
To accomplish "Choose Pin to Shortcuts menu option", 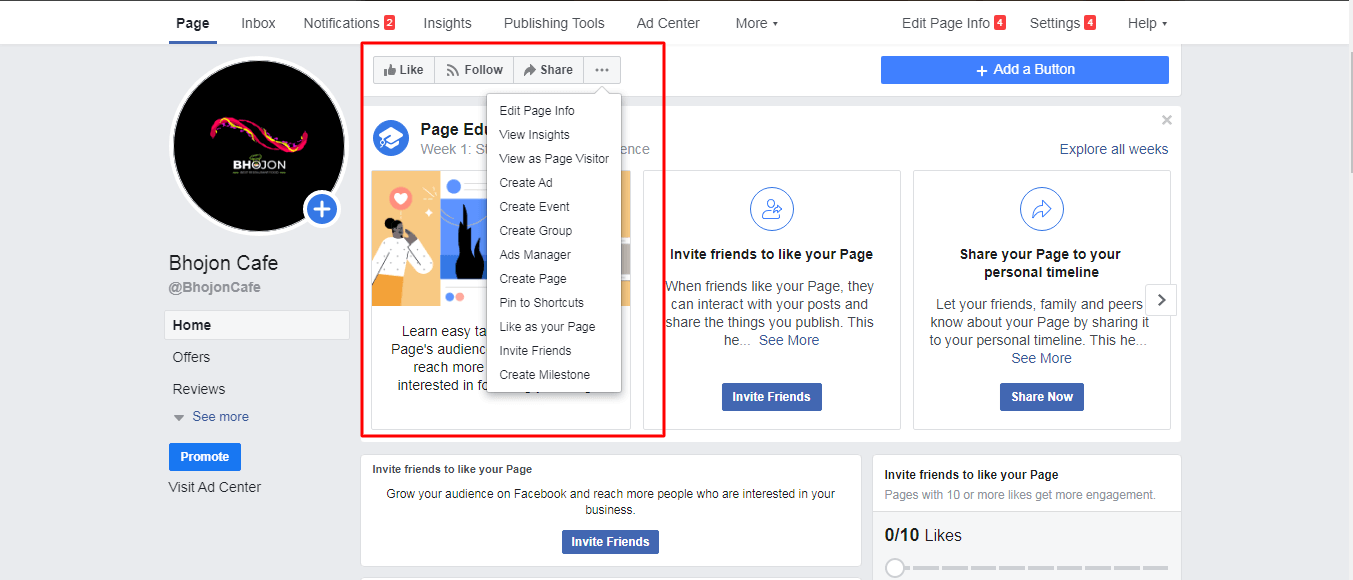I will tap(541, 302).
